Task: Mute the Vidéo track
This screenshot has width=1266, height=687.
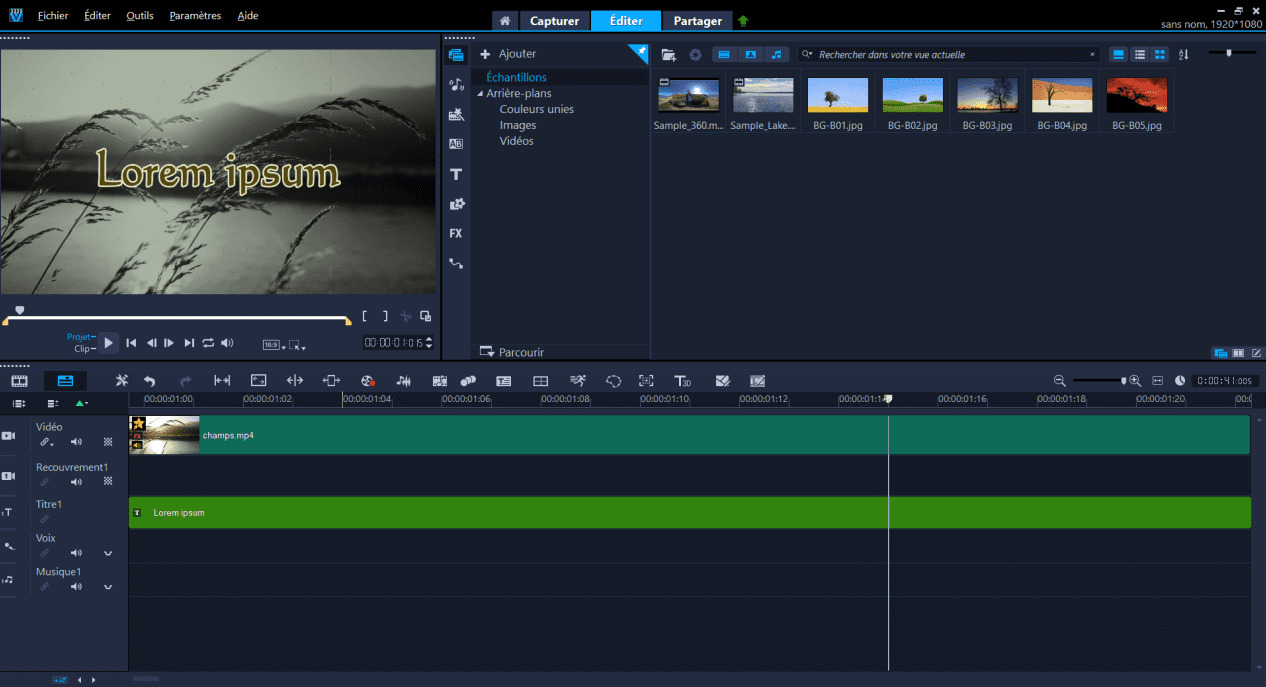Action: pyautogui.click(x=76, y=442)
